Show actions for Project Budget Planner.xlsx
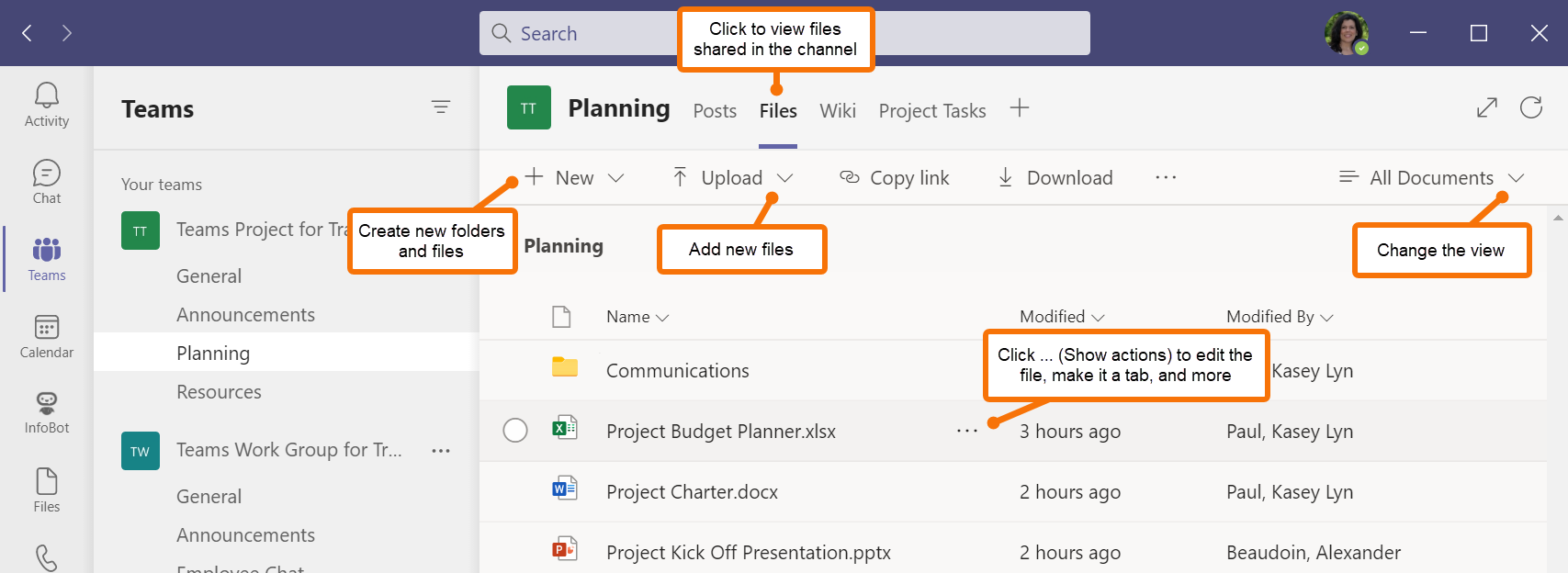The image size is (1568, 573). (x=967, y=431)
